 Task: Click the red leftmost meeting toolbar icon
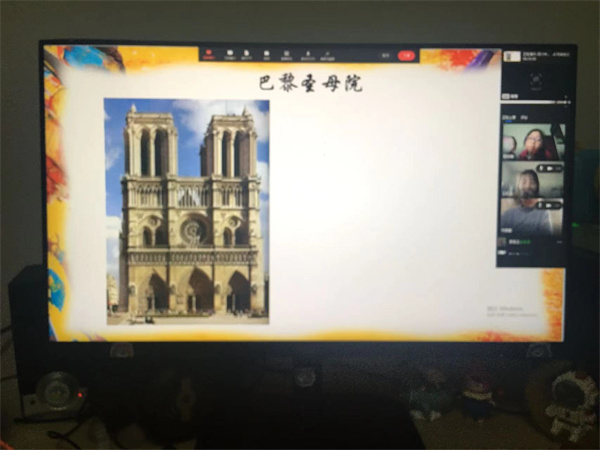209,54
